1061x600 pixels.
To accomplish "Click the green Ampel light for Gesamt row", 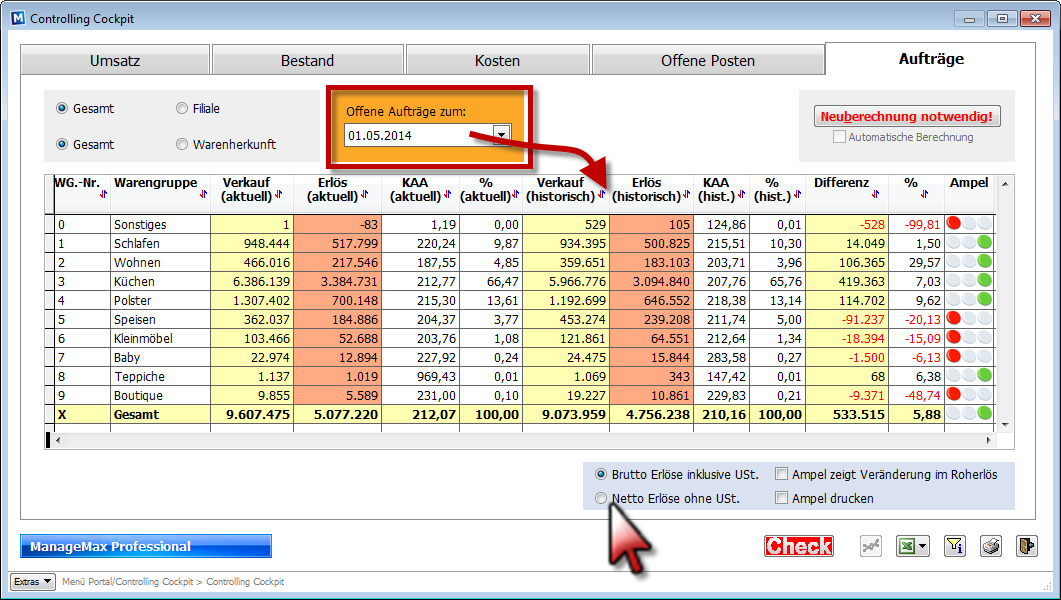I will click(x=985, y=413).
